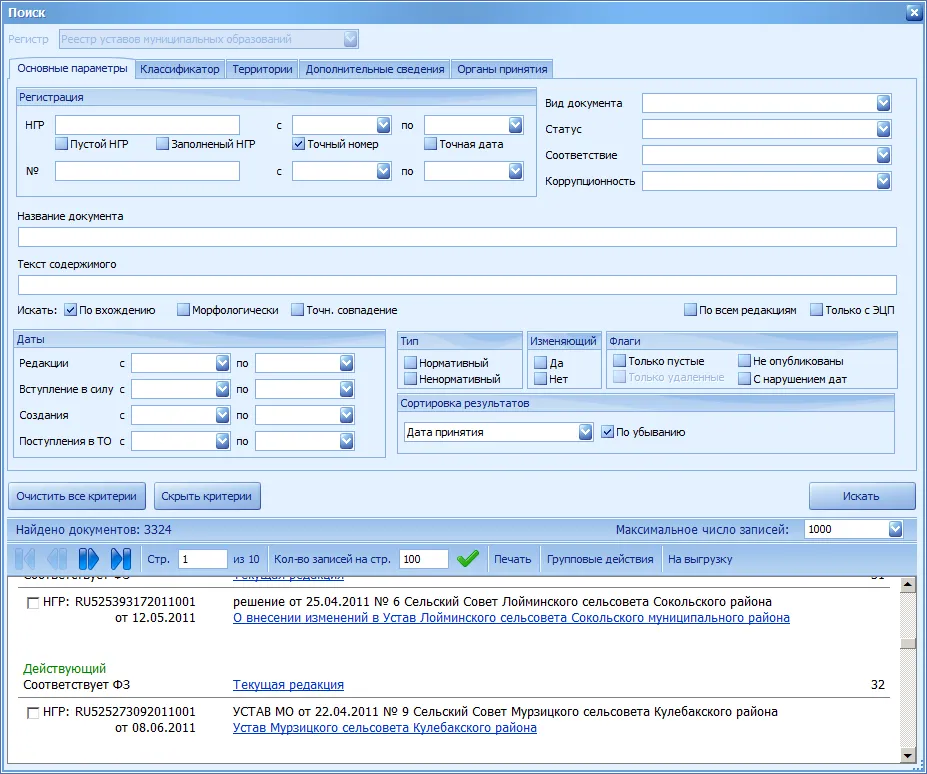Click the page number field

point(203,559)
